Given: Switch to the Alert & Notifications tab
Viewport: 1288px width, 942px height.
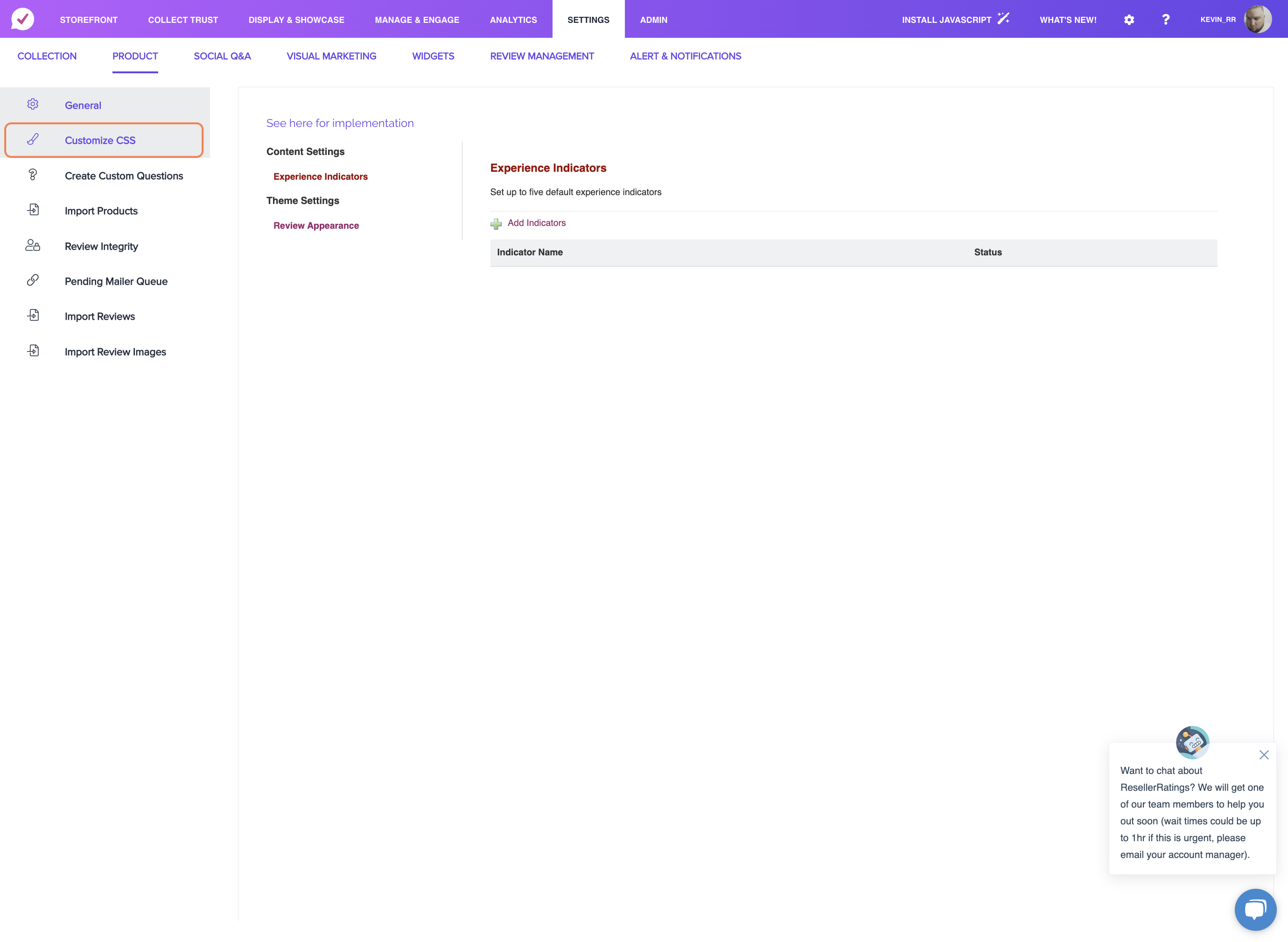Looking at the screenshot, I should click(686, 56).
